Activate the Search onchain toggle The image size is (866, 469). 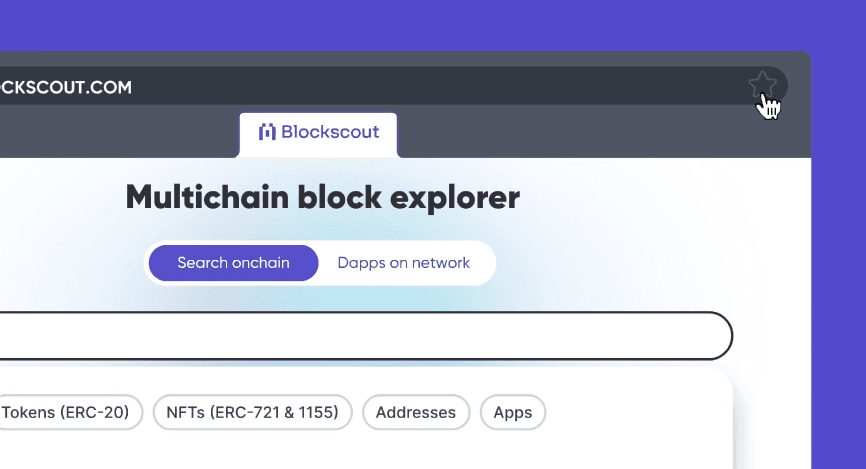pyautogui.click(x=234, y=263)
